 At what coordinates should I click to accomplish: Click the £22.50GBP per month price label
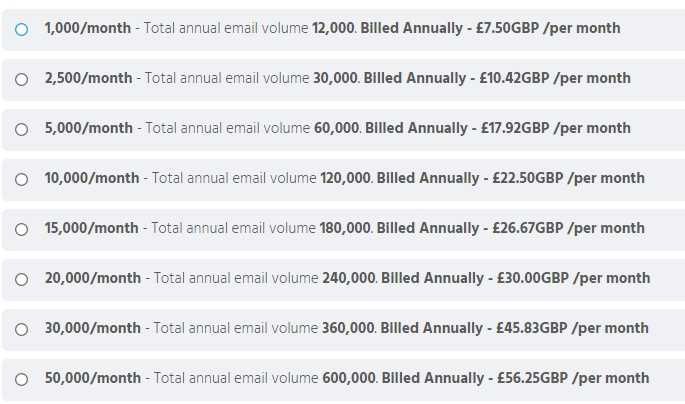pyautogui.click(x=568, y=178)
